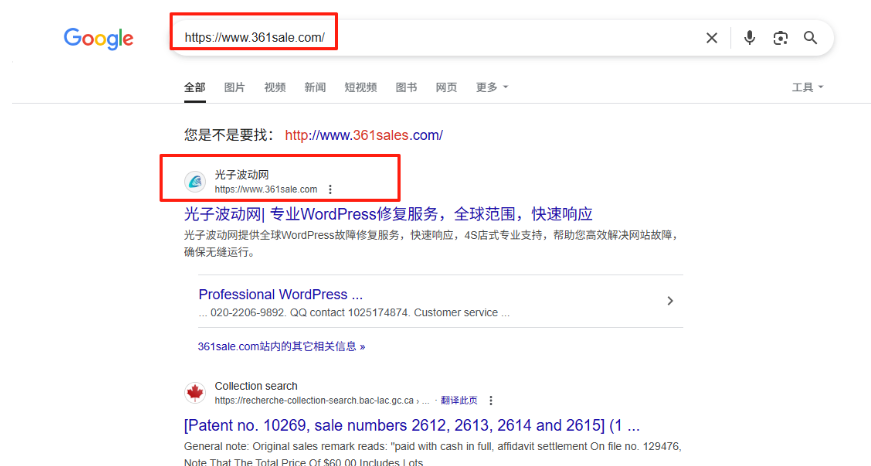Open Professional WordPress ... sitelink
The width and height of the screenshot is (871, 466).
[x=281, y=294]
